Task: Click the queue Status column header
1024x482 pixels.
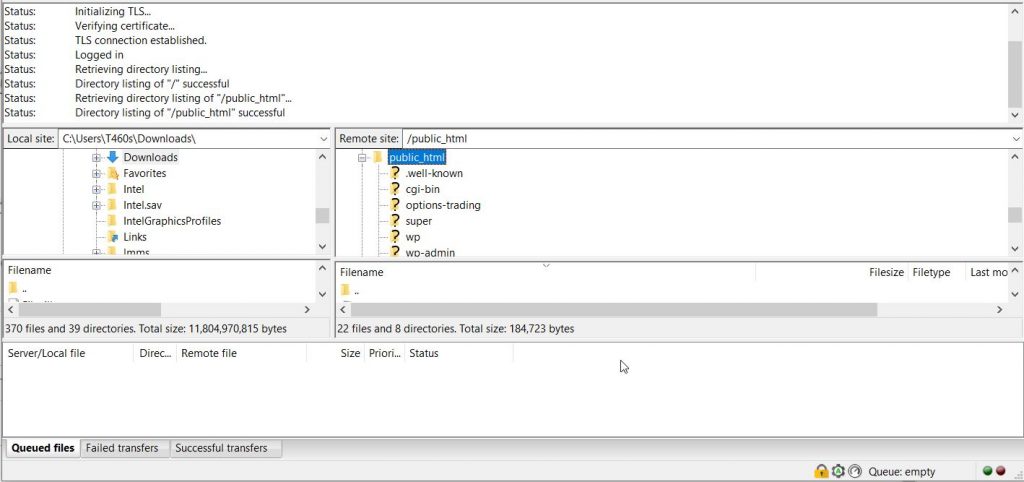Action: coord(458,353)
